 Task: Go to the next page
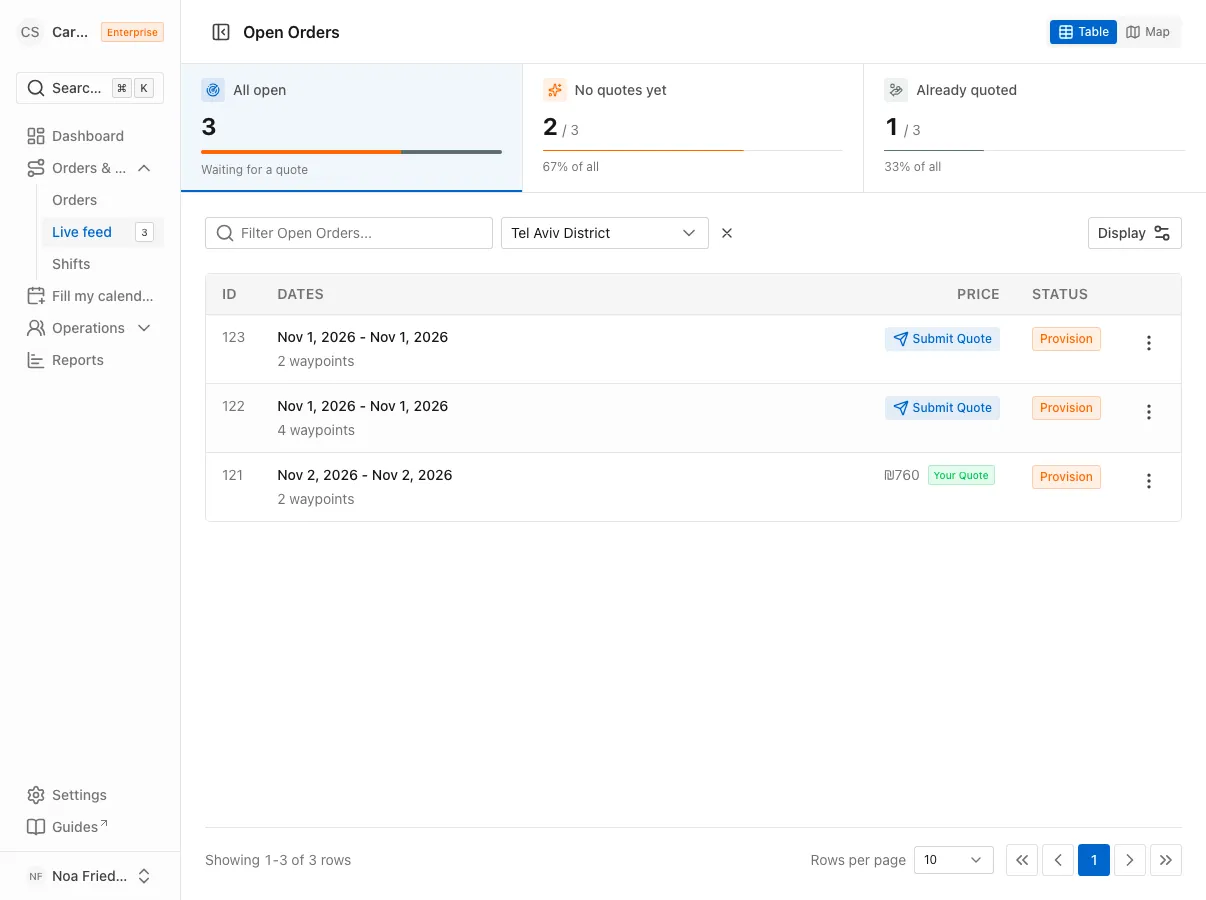coord(1130,860)
